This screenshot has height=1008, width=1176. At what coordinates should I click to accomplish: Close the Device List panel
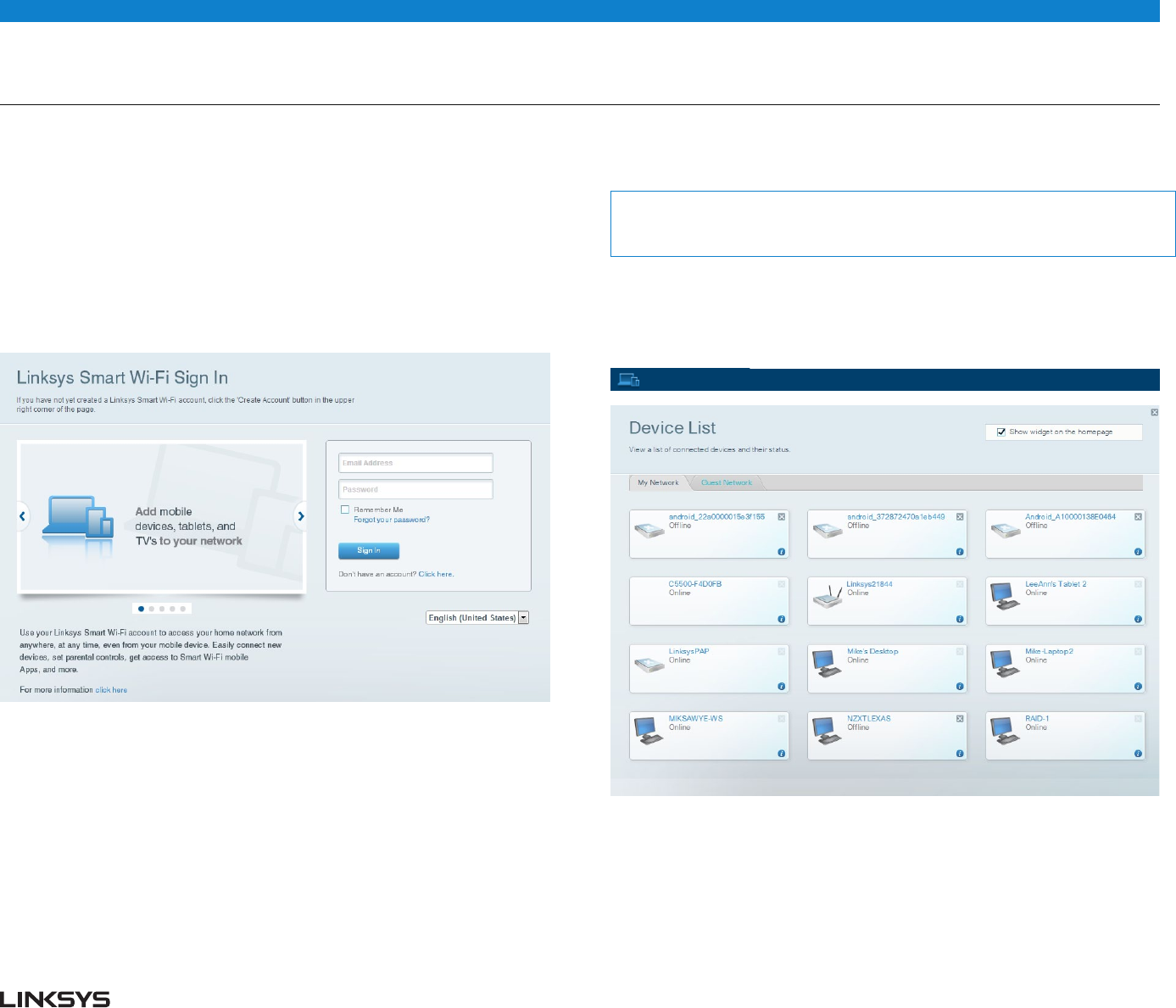coord(1154,412)
